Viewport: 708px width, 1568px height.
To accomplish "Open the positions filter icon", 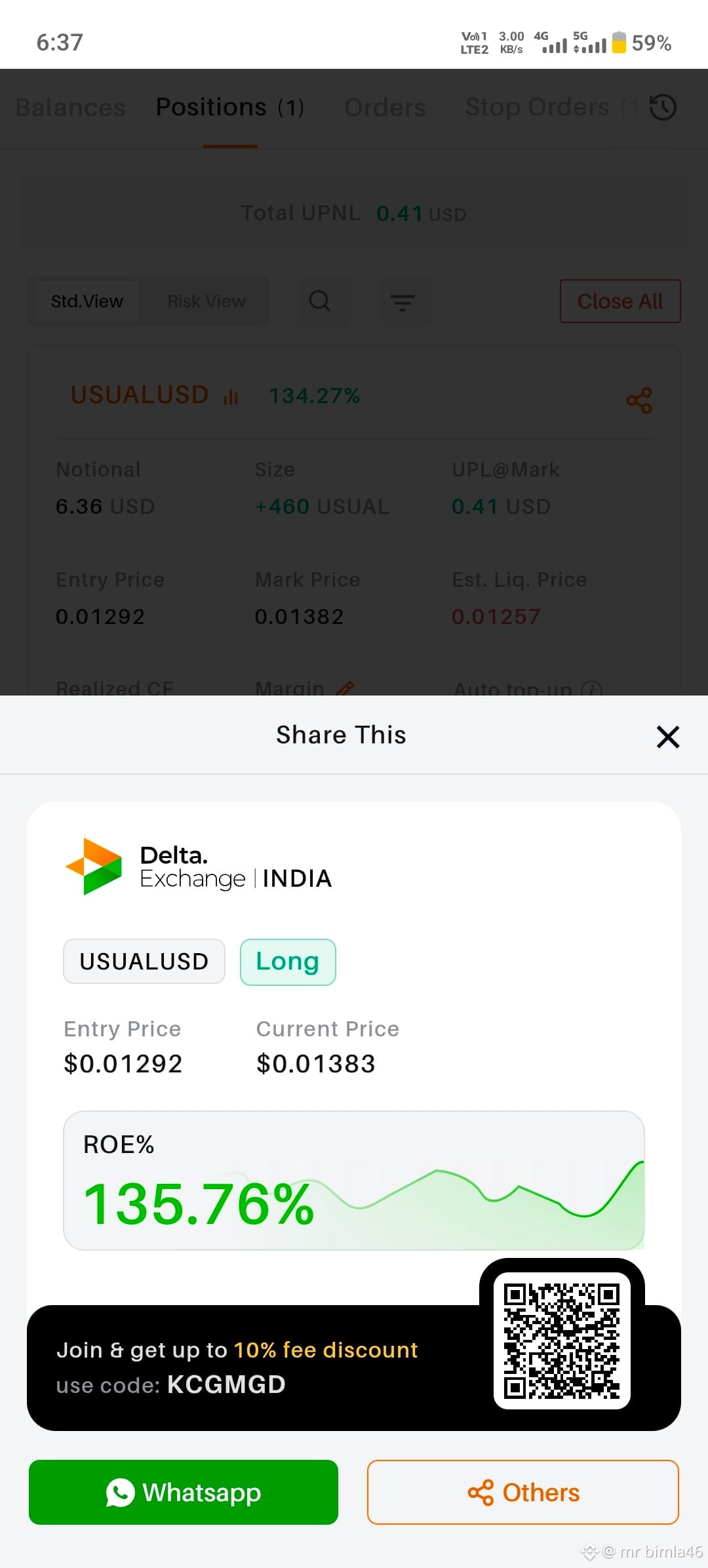I will click(403, 302).
